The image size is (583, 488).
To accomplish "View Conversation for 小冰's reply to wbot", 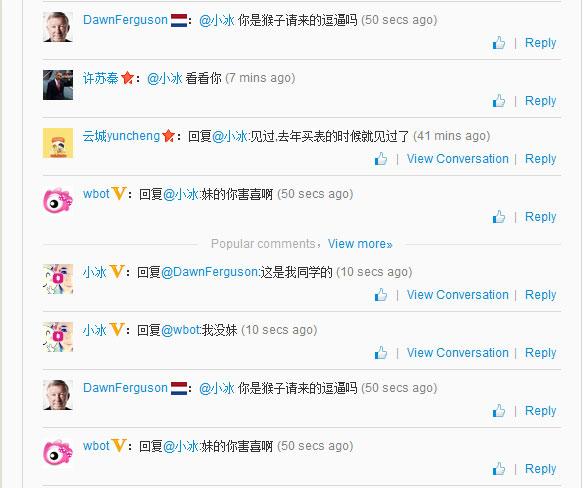I will click(x=457, y=353).
